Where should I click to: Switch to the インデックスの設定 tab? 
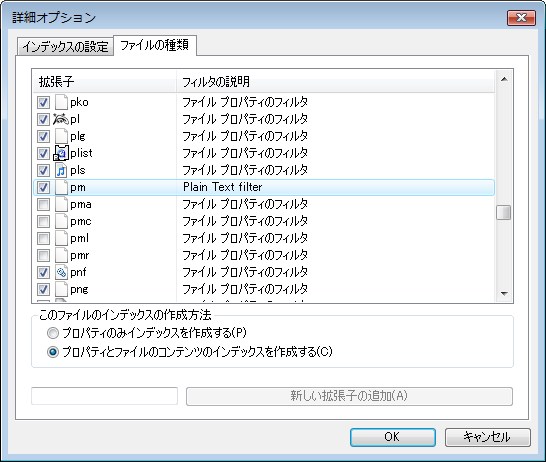65,46
